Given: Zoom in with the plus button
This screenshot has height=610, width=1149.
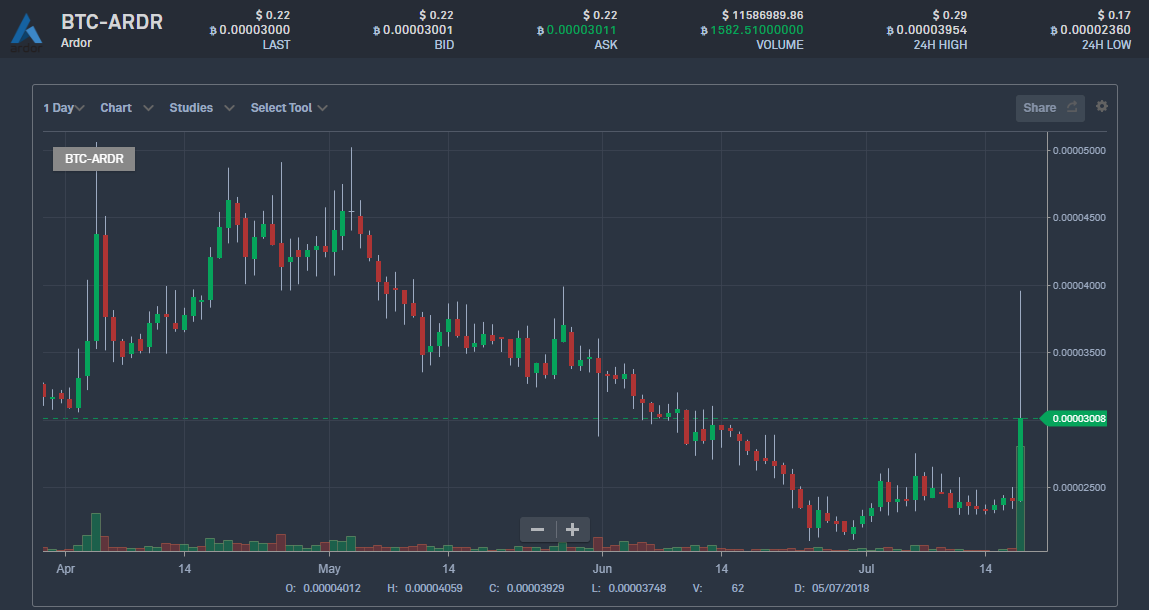Looking at the screenshot, I should (x=573, y=529).
